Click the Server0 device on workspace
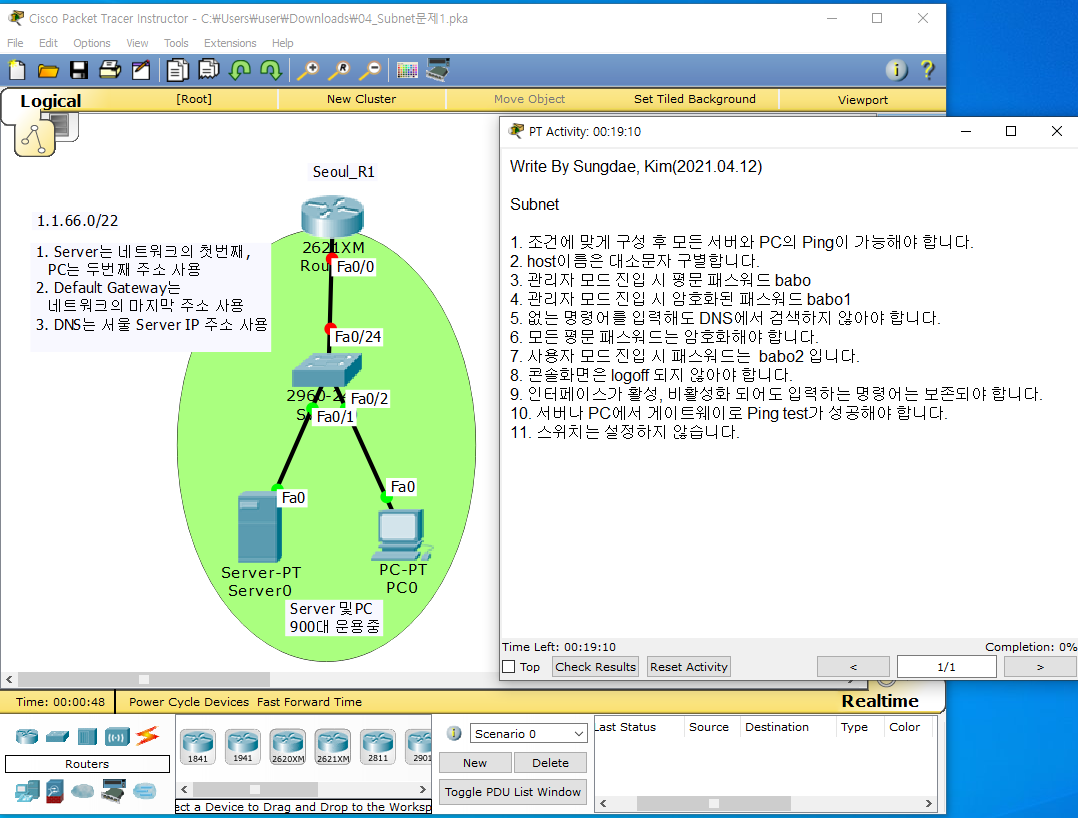The image size is (1078, 818). [x=260, y=527]
